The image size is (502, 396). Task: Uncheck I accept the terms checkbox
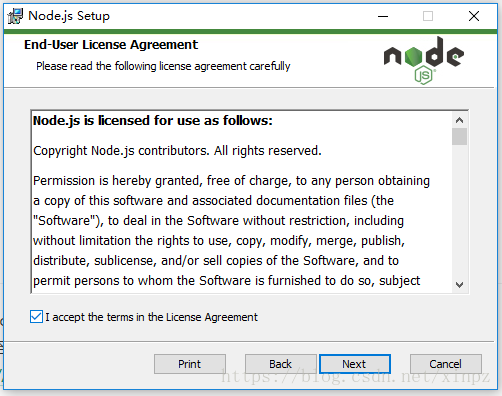[x=36, y=317]
